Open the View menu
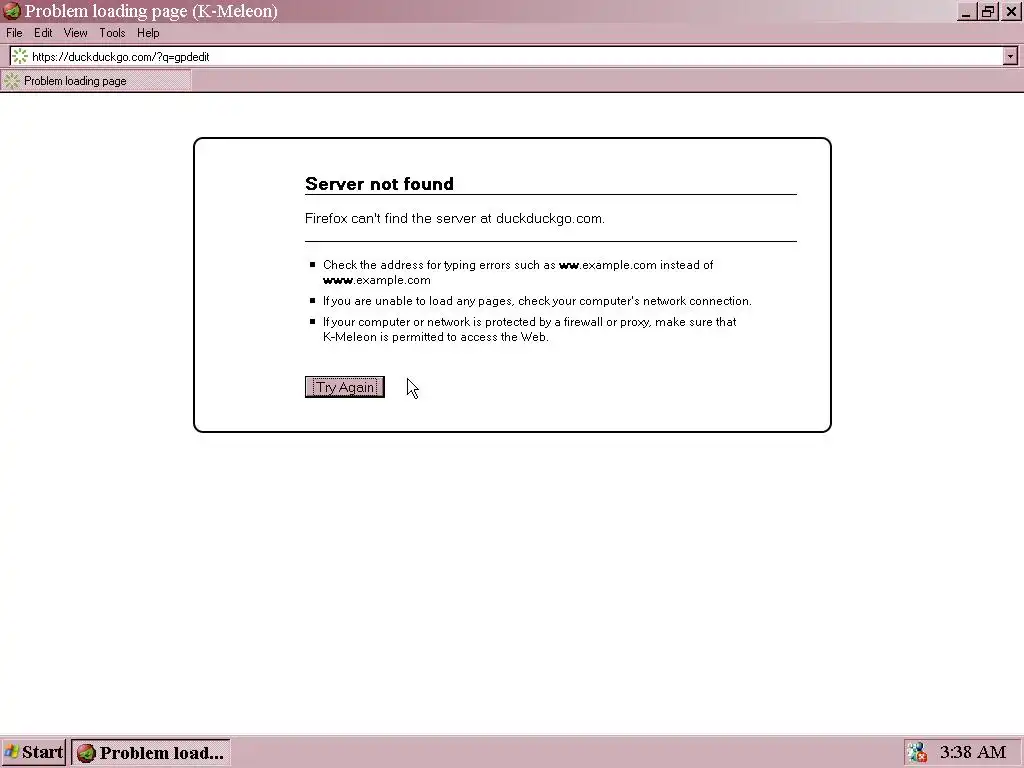Image resolution: width=1024 pixels, height=768 pixels. click(76, 33)
